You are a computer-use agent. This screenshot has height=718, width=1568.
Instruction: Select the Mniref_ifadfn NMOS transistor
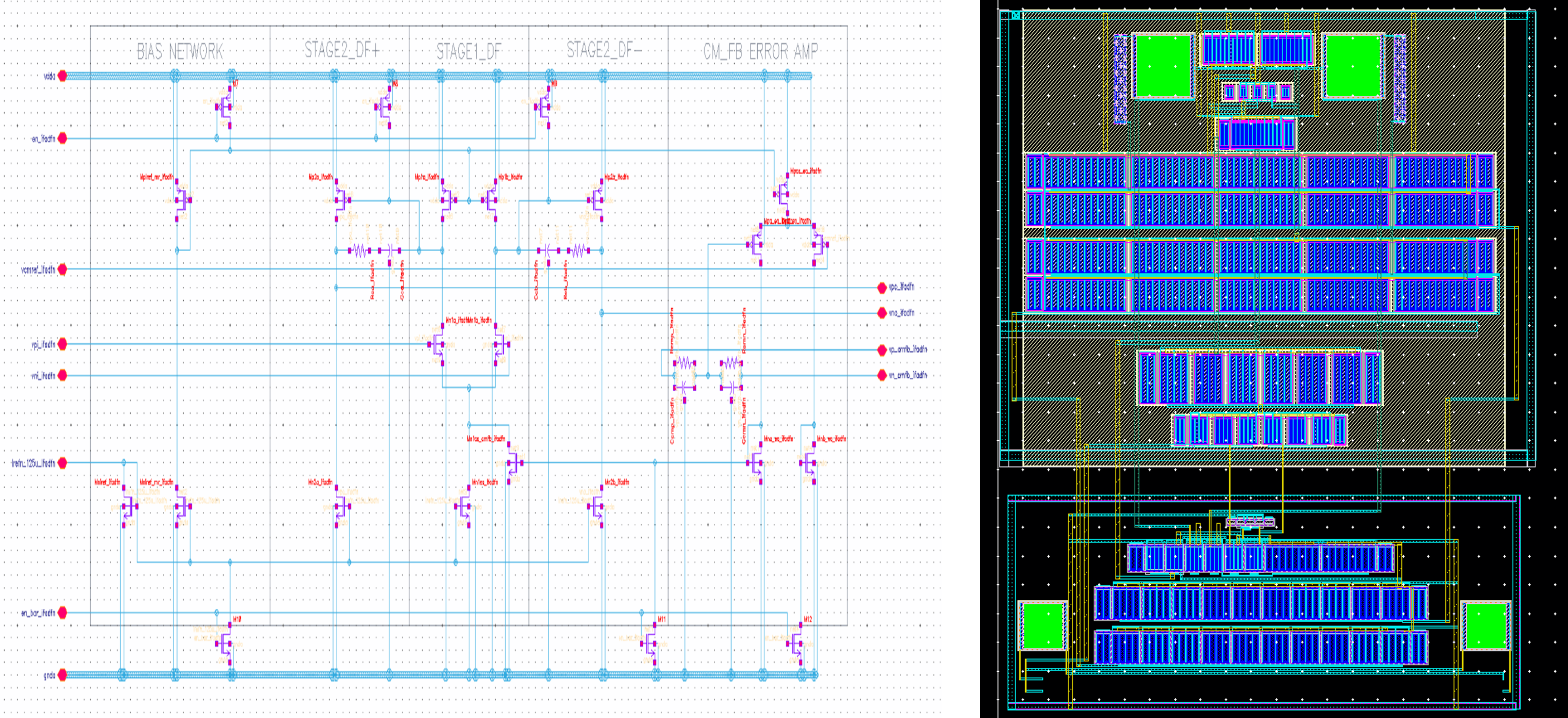pos(129,506)
